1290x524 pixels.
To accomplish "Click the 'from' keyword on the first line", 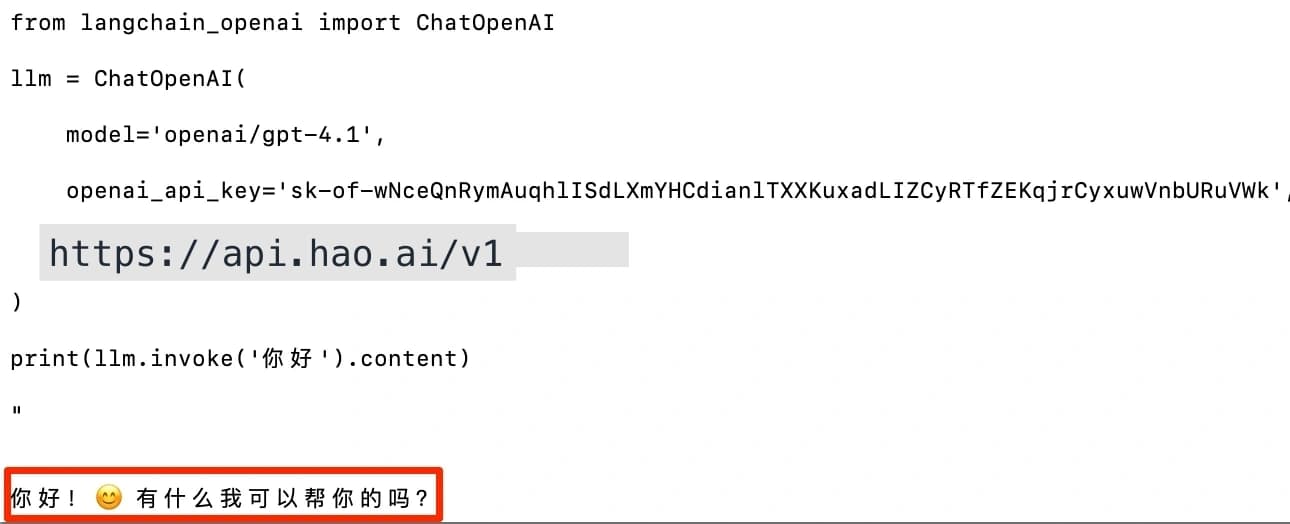I will tap(38, 23).
